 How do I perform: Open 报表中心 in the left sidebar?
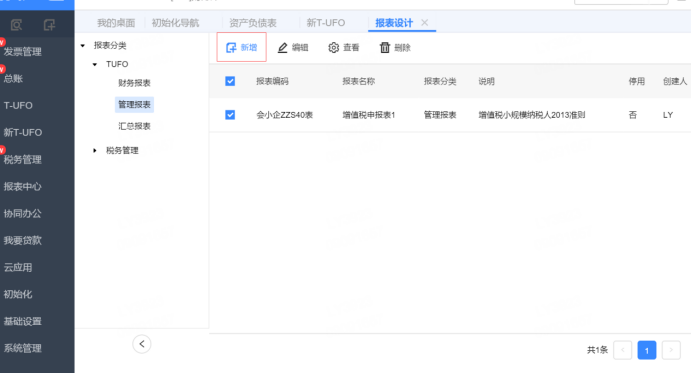tap(23, 186)
